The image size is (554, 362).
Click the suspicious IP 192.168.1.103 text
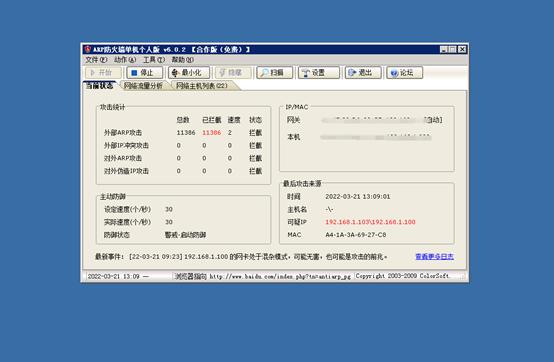click(x=347, y=222)
